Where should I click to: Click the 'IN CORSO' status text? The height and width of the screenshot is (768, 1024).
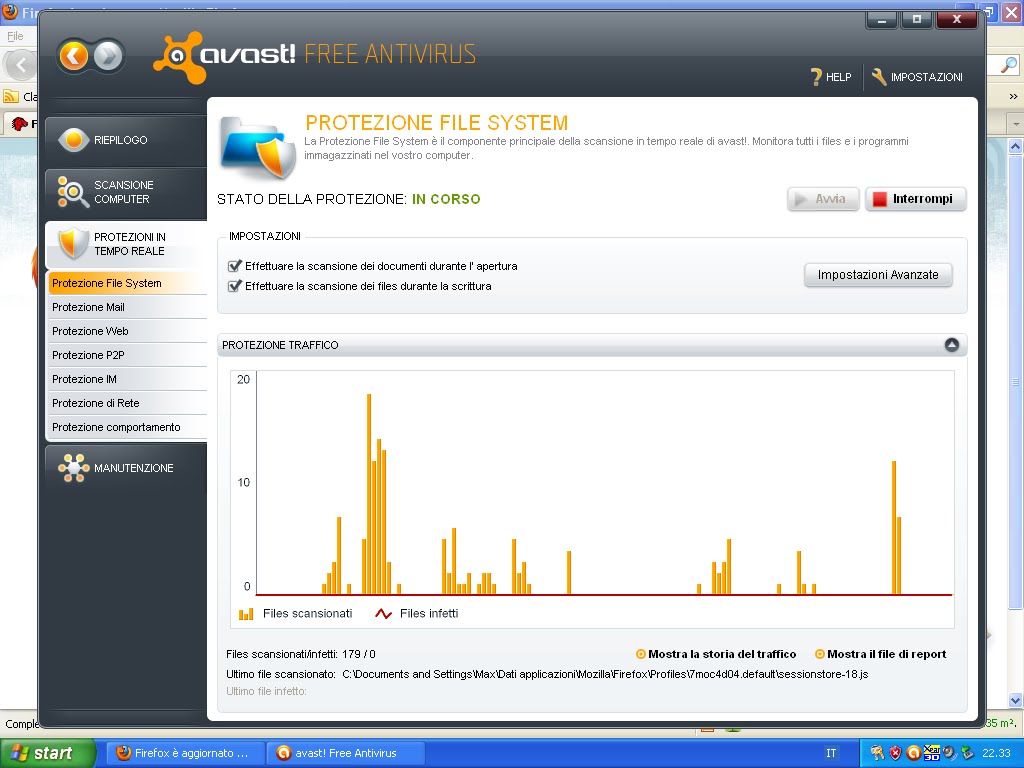click(446, 199)
